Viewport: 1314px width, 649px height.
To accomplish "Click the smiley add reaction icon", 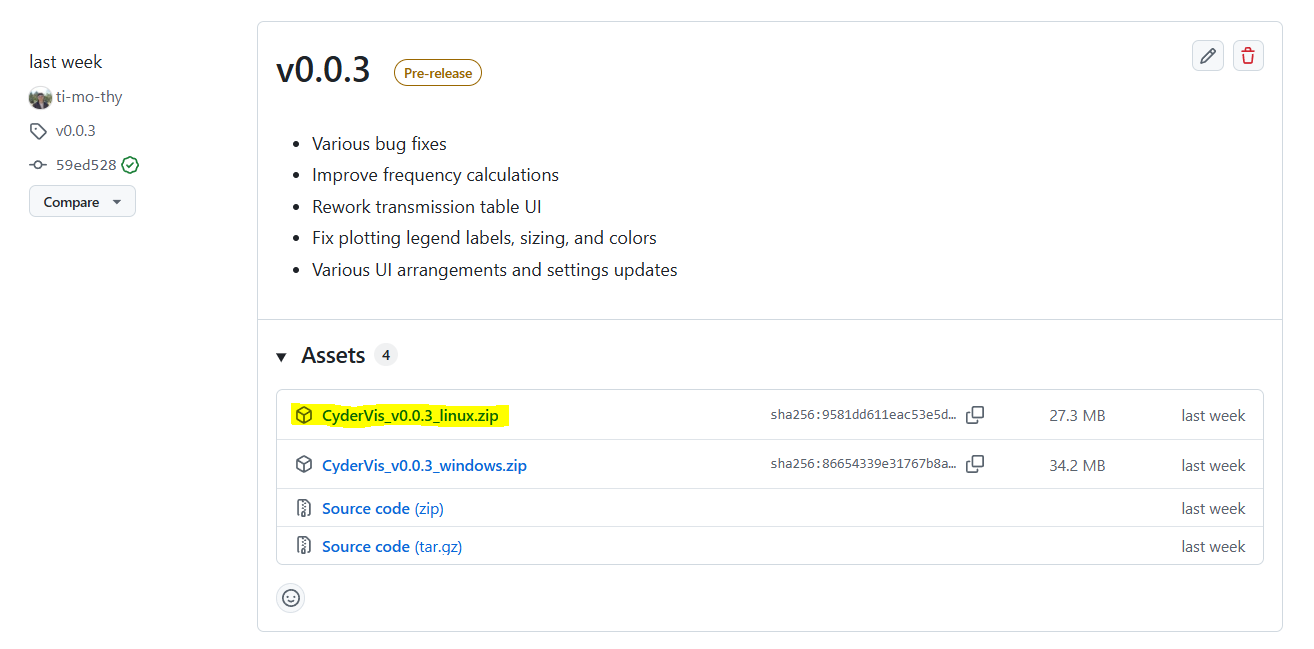I will coord(291,598).
